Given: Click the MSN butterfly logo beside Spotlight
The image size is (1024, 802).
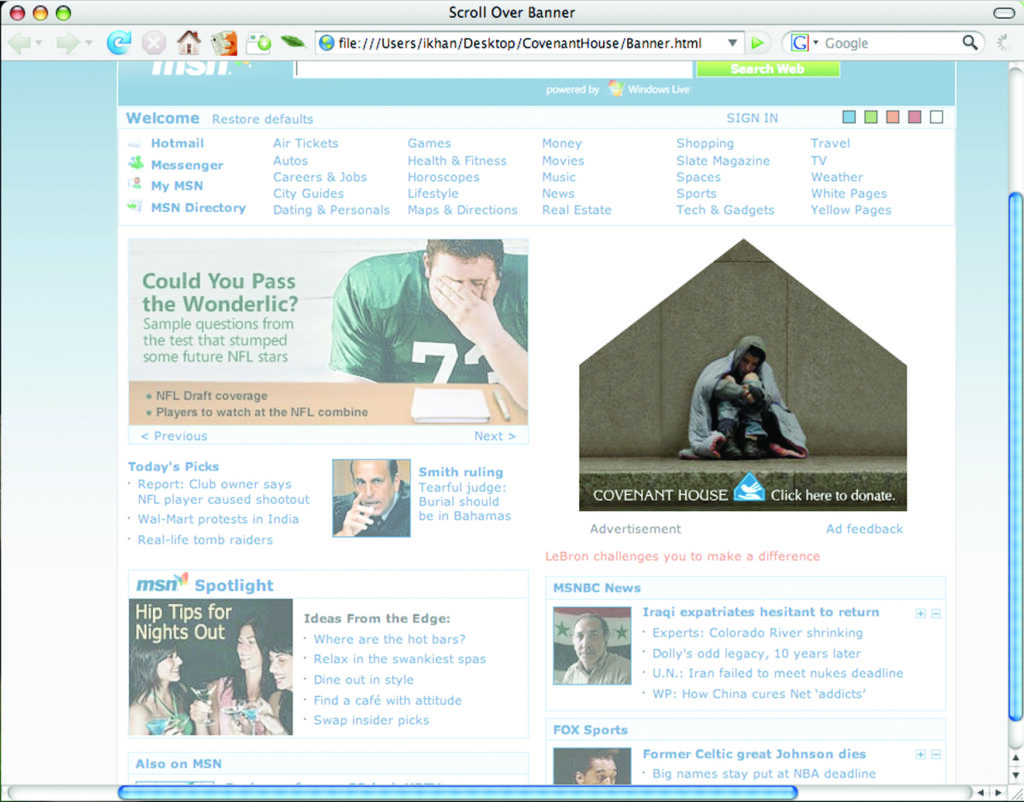Looking at the screenshot, I should [162, 583].
